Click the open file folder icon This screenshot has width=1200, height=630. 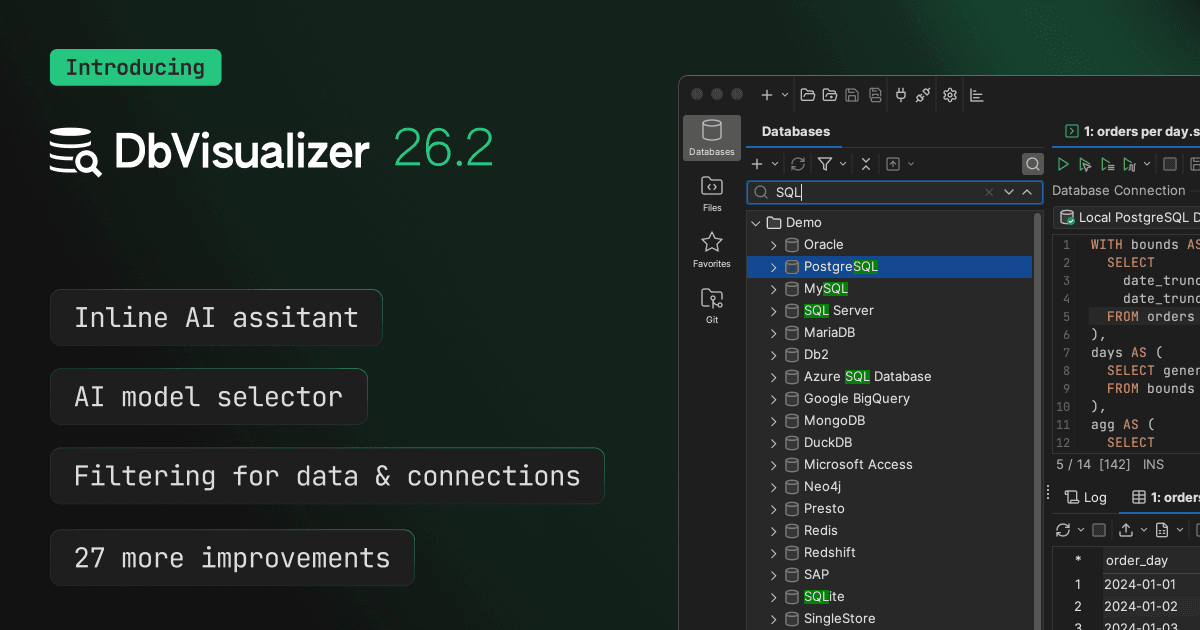(807, 95)
